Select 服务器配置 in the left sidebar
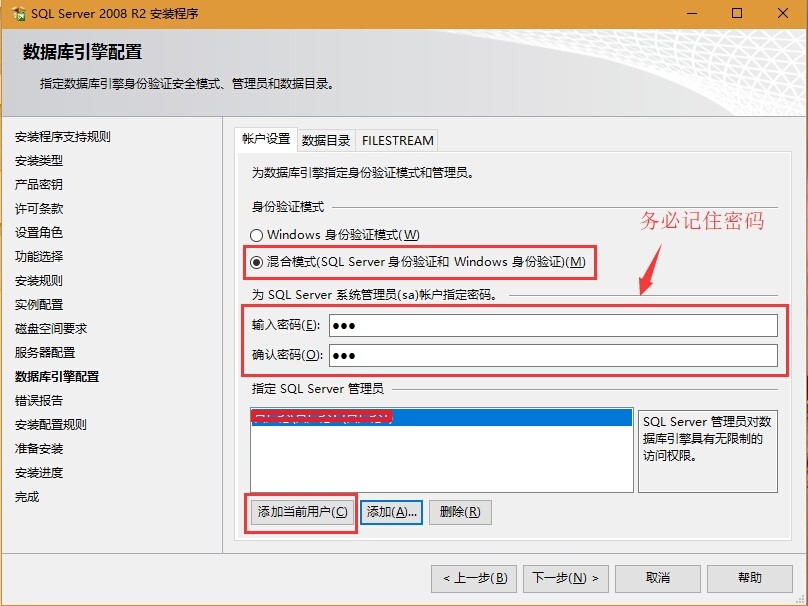This screenshot has width=808, height=606. tap(43, 353)
